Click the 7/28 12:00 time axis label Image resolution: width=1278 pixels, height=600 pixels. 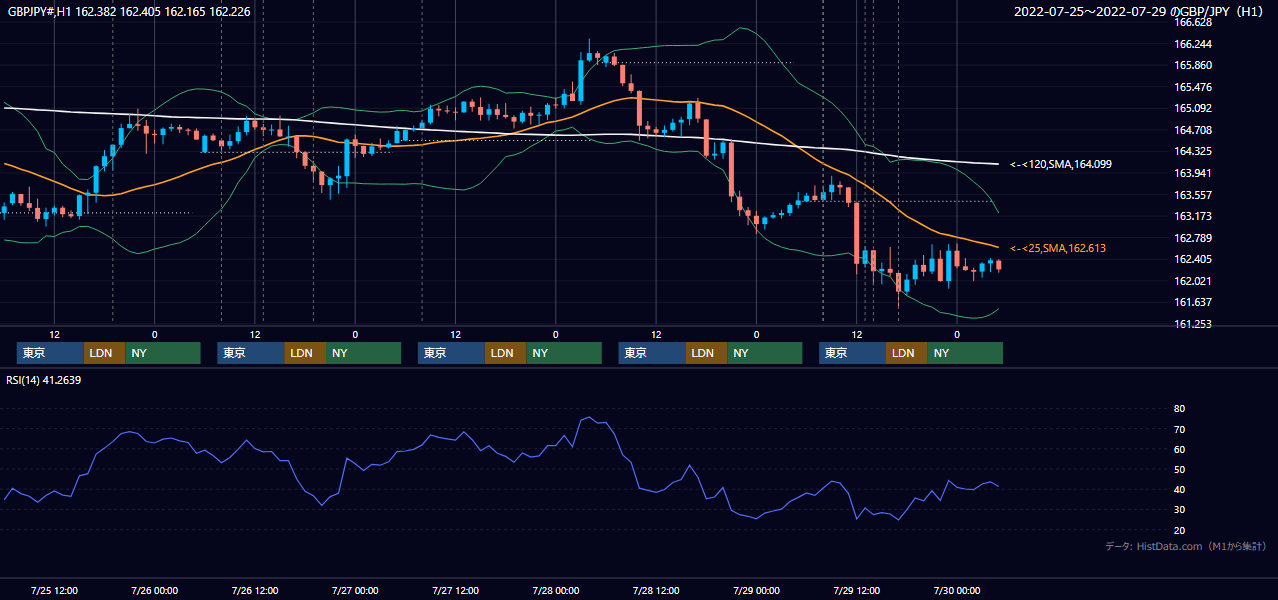(x=656, y=590)
